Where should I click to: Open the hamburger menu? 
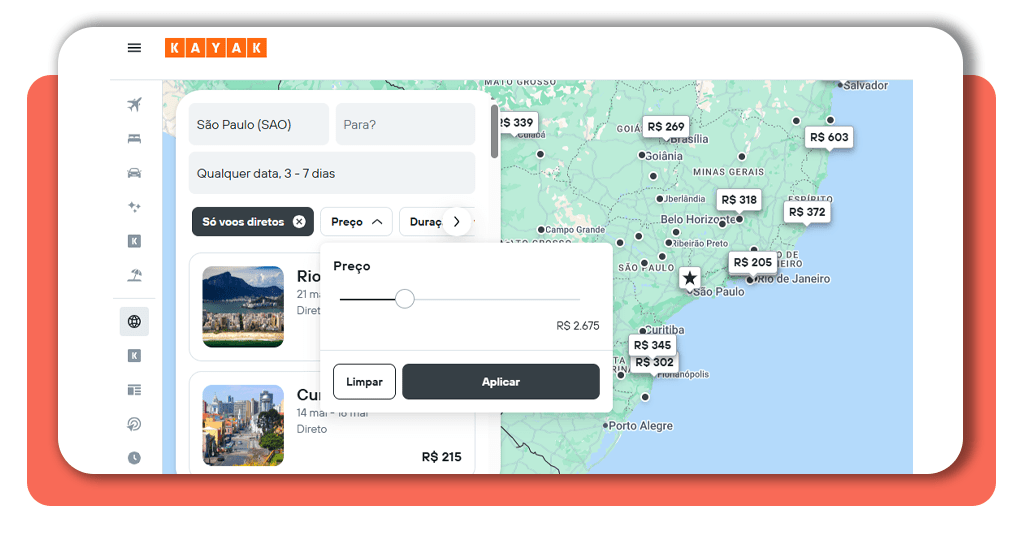pyautogui.click(x=134, y=48)
